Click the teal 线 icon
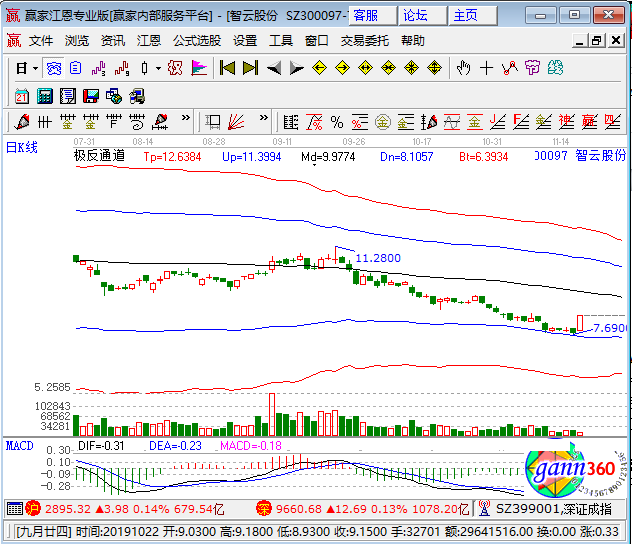Screen dimensions: 632x544 (555, 68)
